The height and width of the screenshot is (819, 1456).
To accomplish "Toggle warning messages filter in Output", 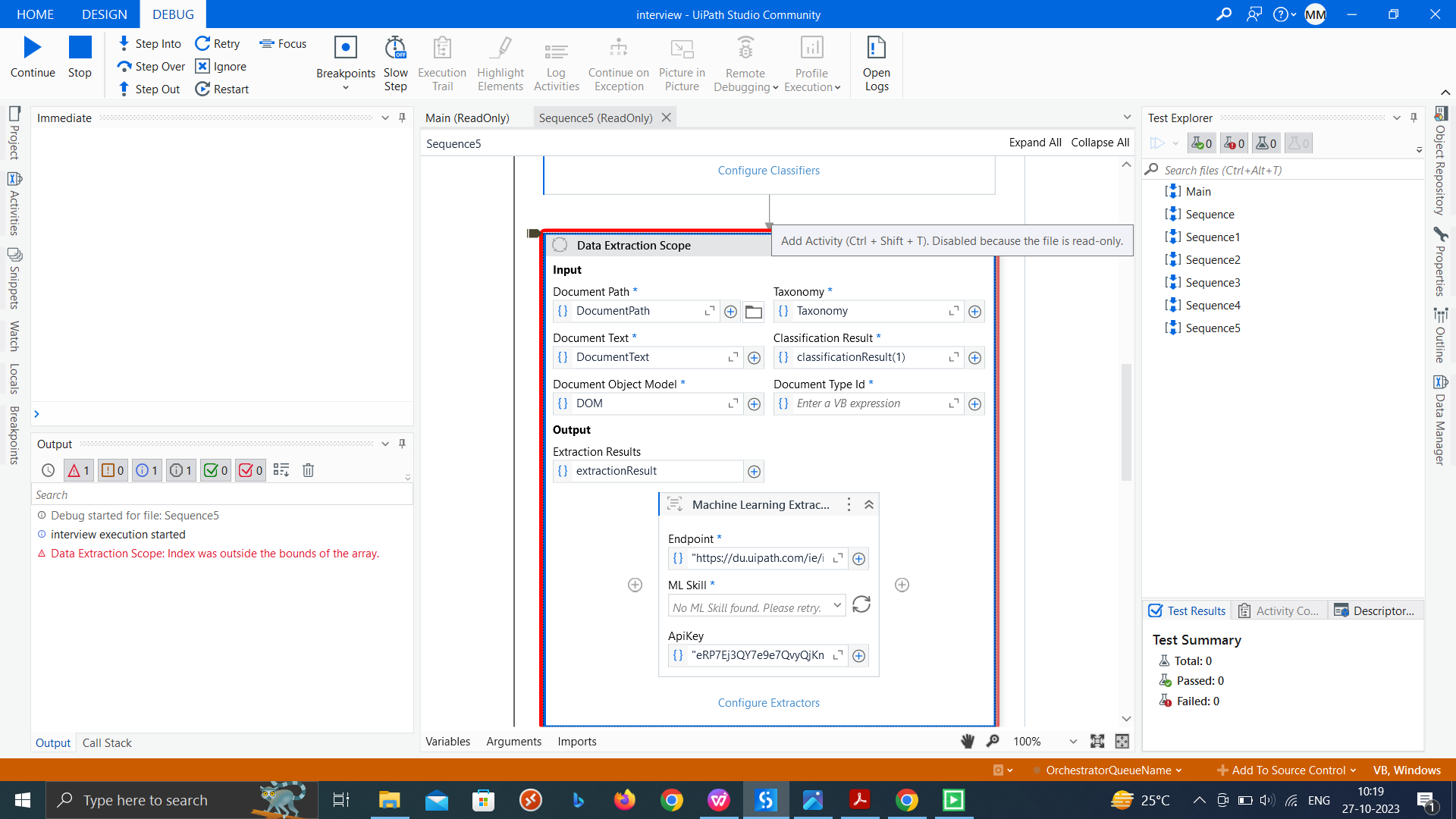I will (x=112, y=471).
